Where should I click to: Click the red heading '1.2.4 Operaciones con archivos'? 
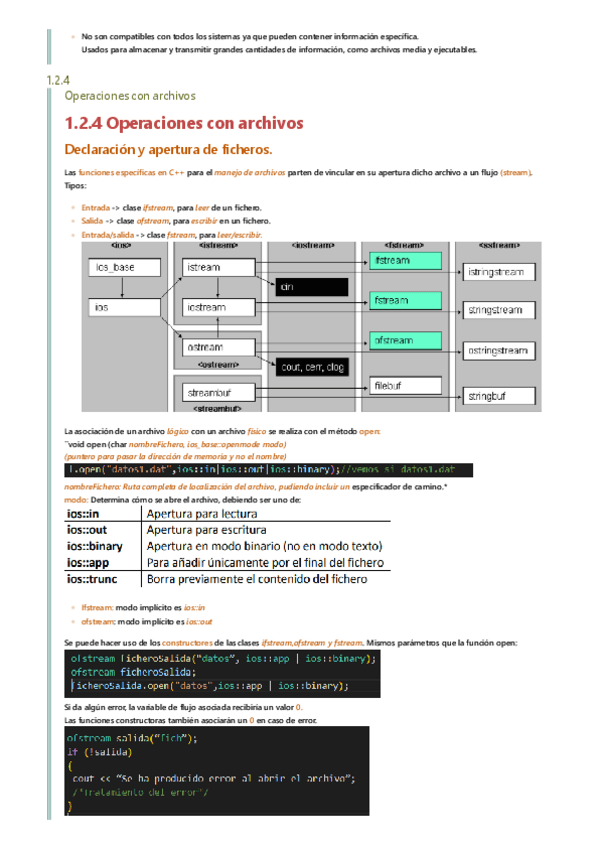pyautogui.click(x=184, y=123)
